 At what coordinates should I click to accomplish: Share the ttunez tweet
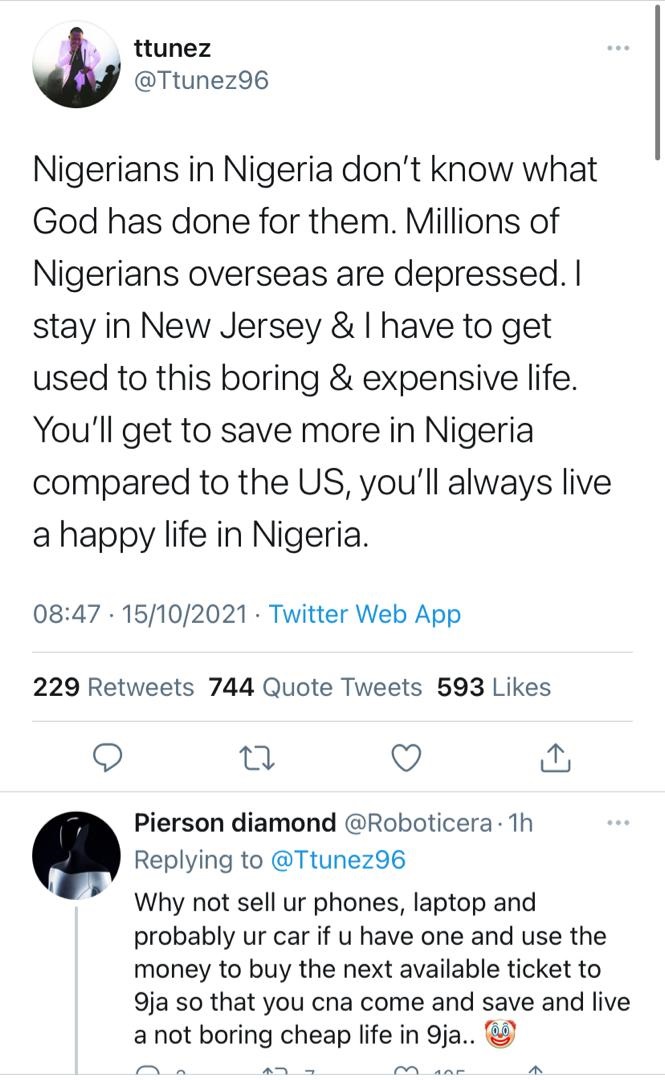555,759
